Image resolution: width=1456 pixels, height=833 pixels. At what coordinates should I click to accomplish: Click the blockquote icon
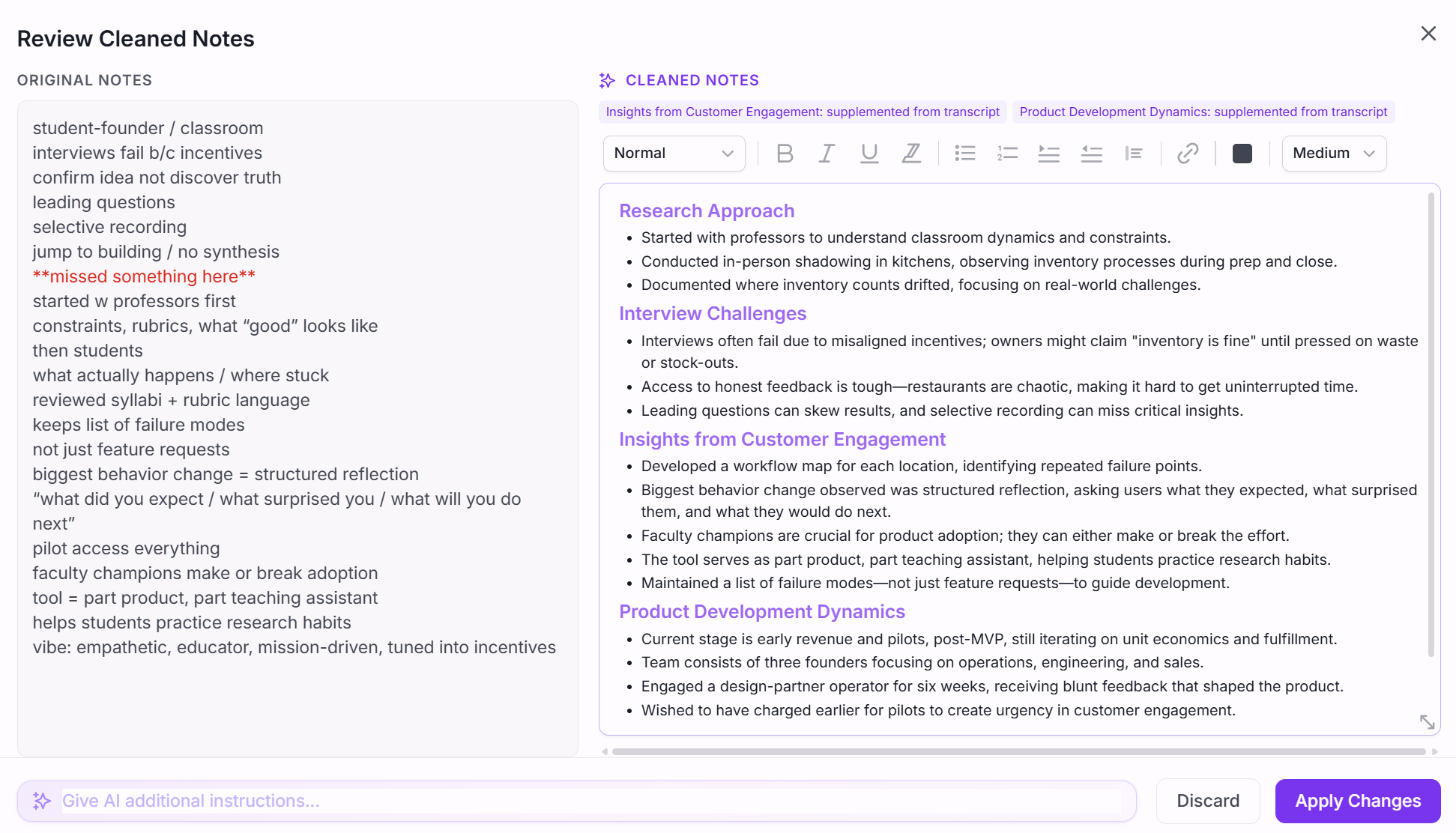pyautogui.click(x=1133, y=154)
